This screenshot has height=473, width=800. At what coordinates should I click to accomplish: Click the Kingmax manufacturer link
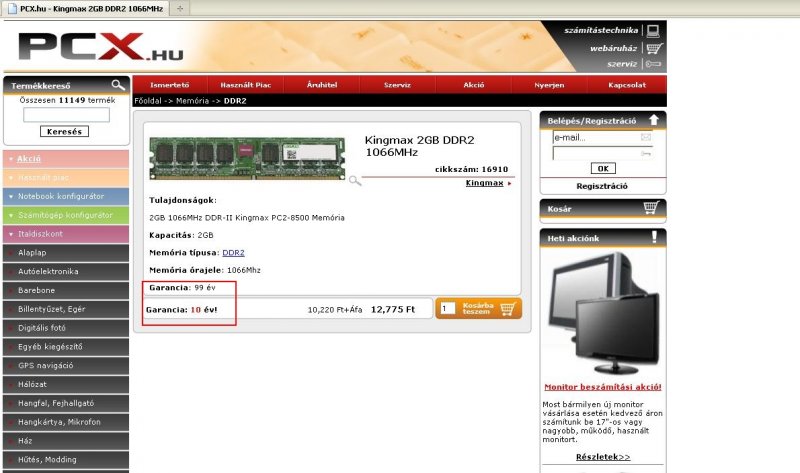[x=484, y=183]
